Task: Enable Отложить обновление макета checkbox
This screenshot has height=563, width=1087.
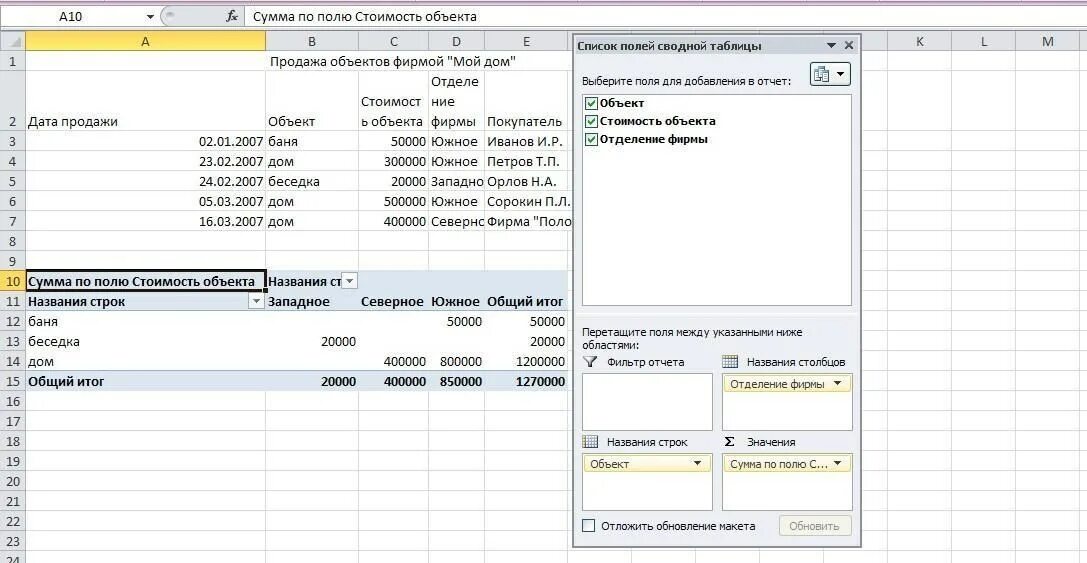Action: pos(589,526)
